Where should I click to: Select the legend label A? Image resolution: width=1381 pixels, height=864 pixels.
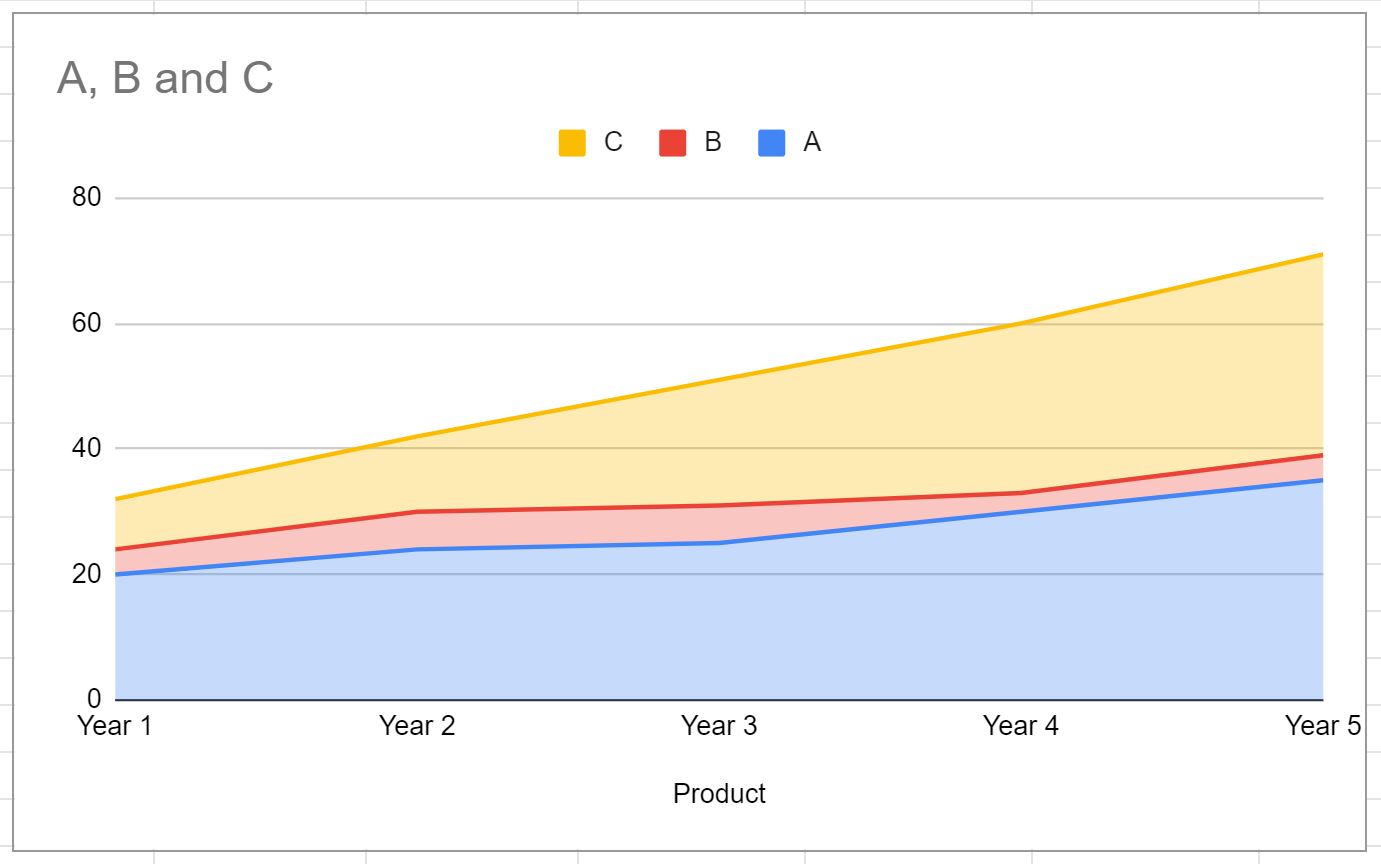click(812, 143)
